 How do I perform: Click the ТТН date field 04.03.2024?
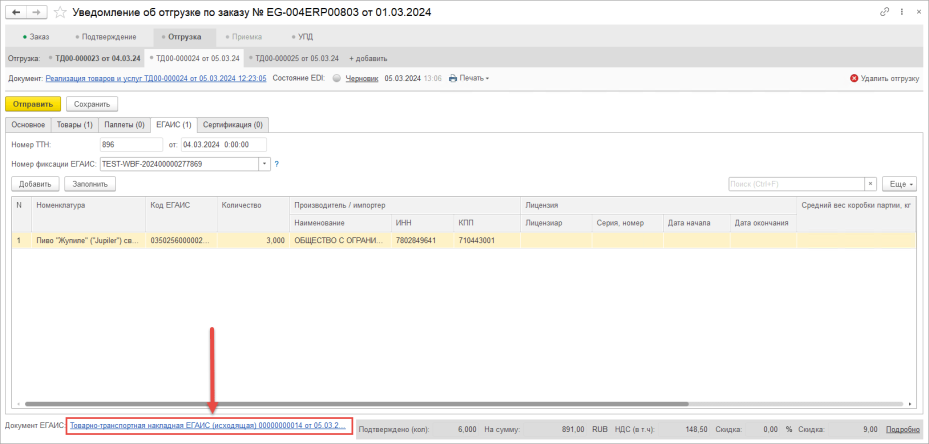pyautogui.click(x=224, y=144)
